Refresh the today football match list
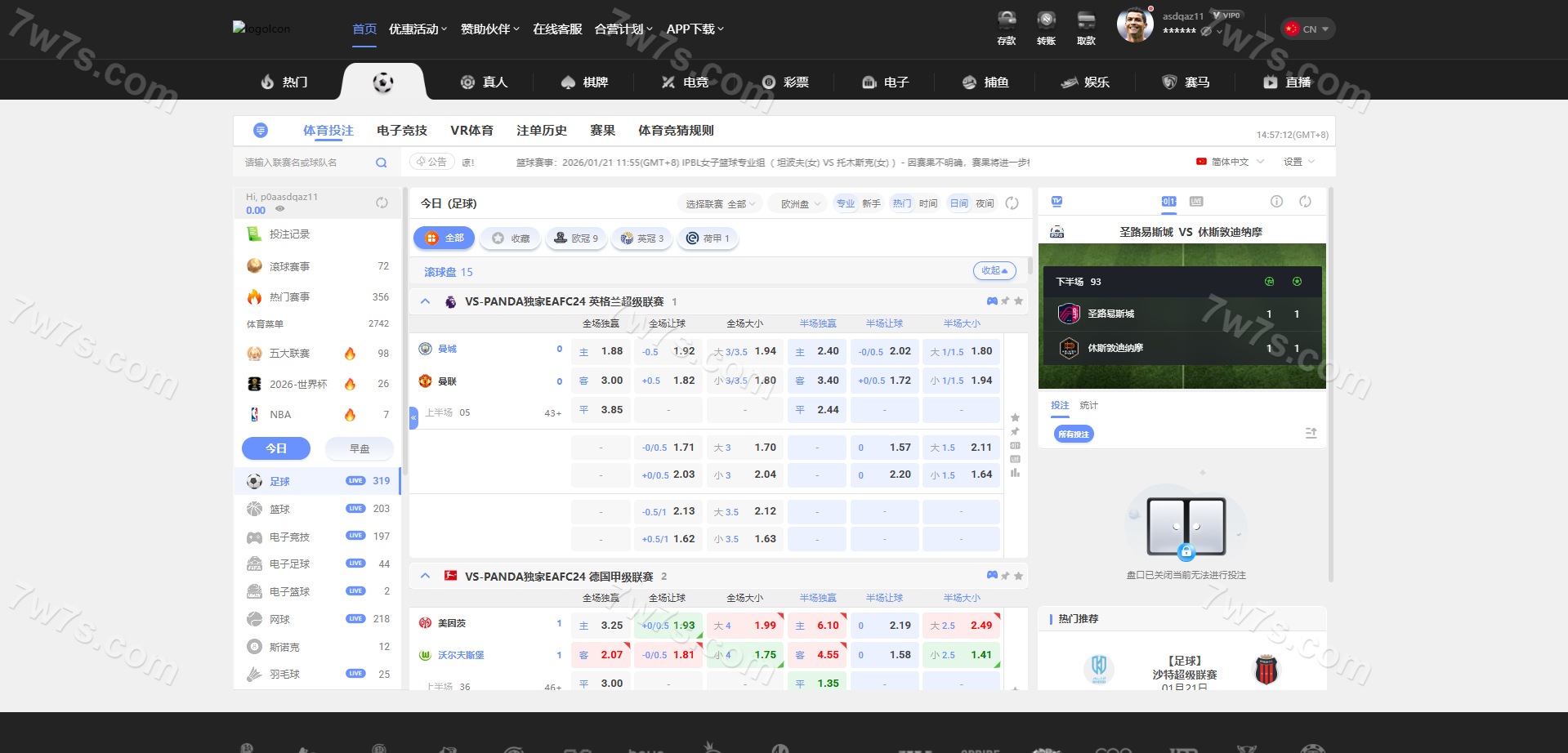 pyautogui.click(x=1012, y=203)
